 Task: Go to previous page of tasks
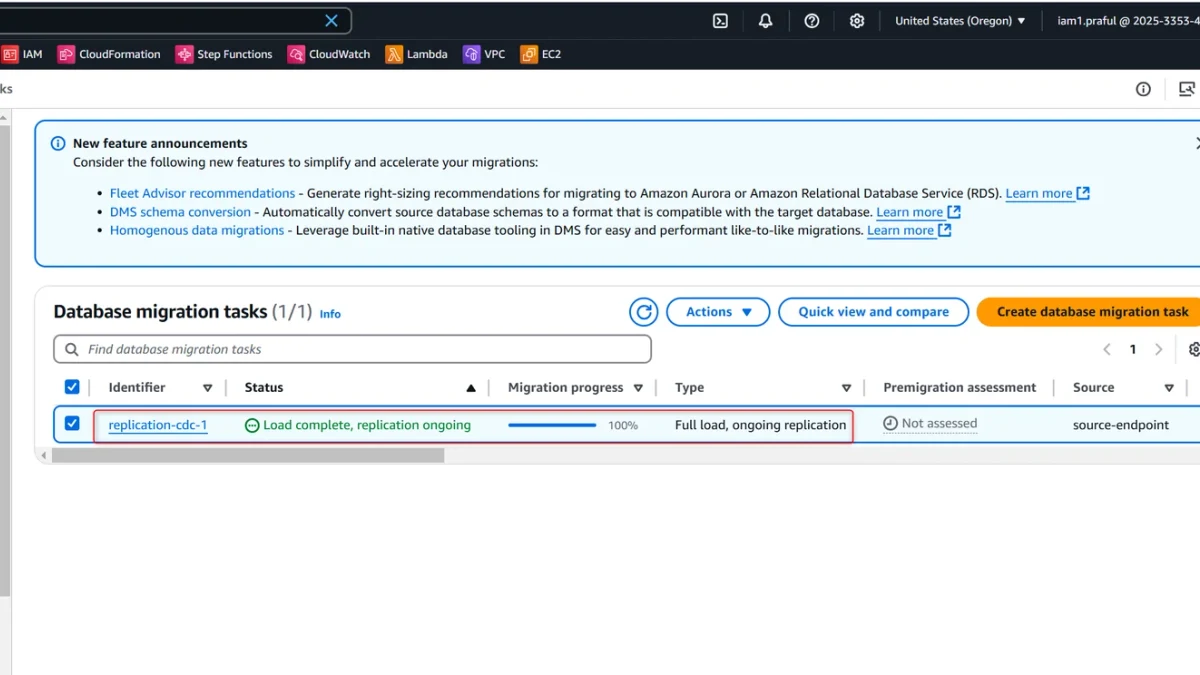[1107, 349]
